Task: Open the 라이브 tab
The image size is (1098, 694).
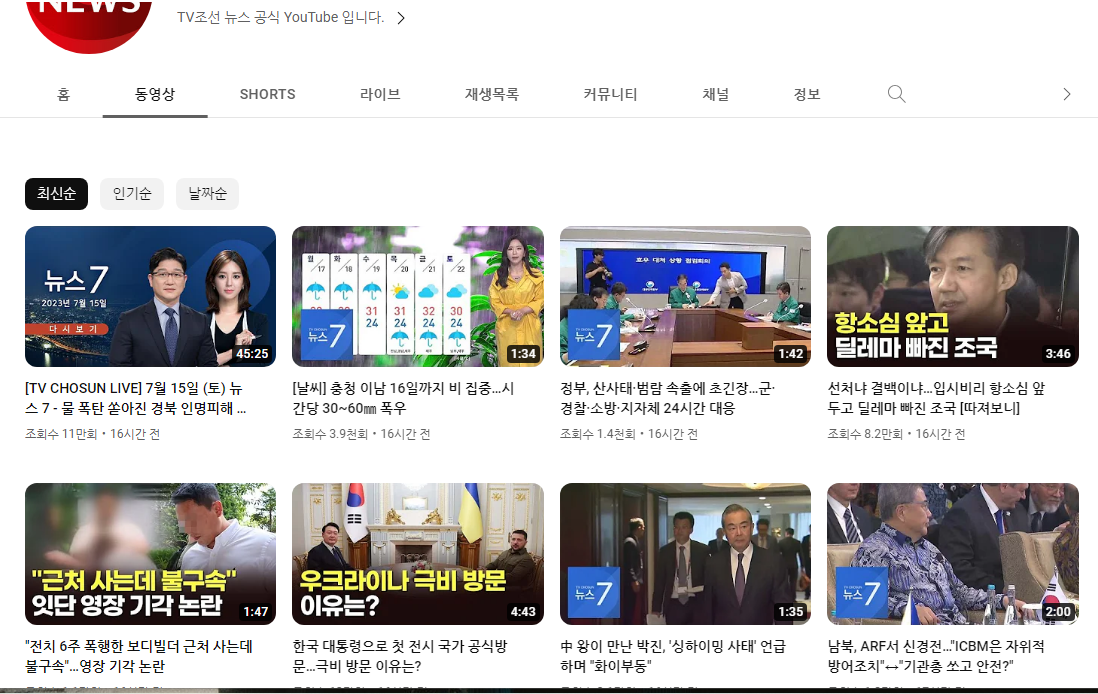Action: pyautogui.click(x=380, y=94)
